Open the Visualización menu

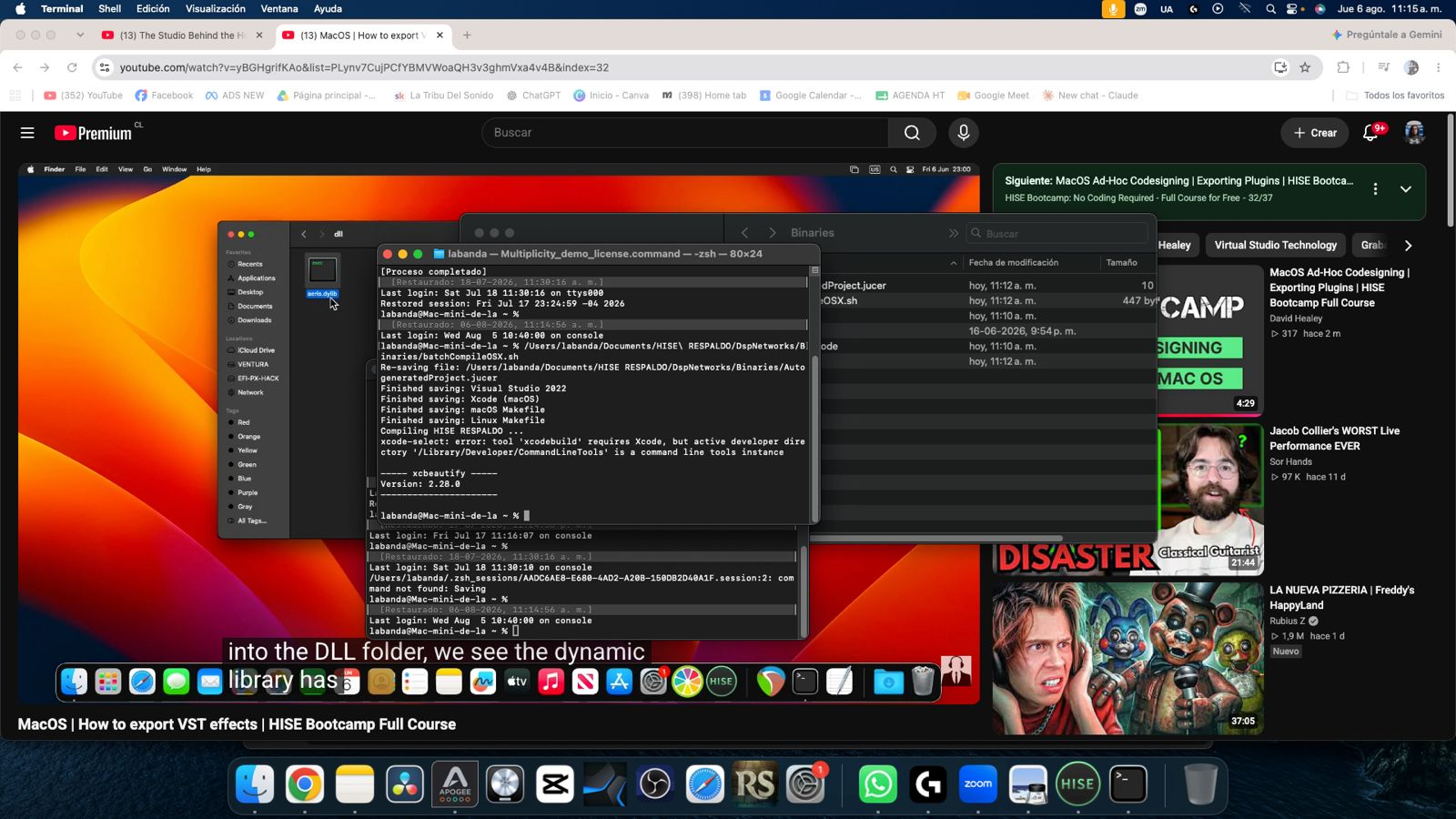click(216, 9)
